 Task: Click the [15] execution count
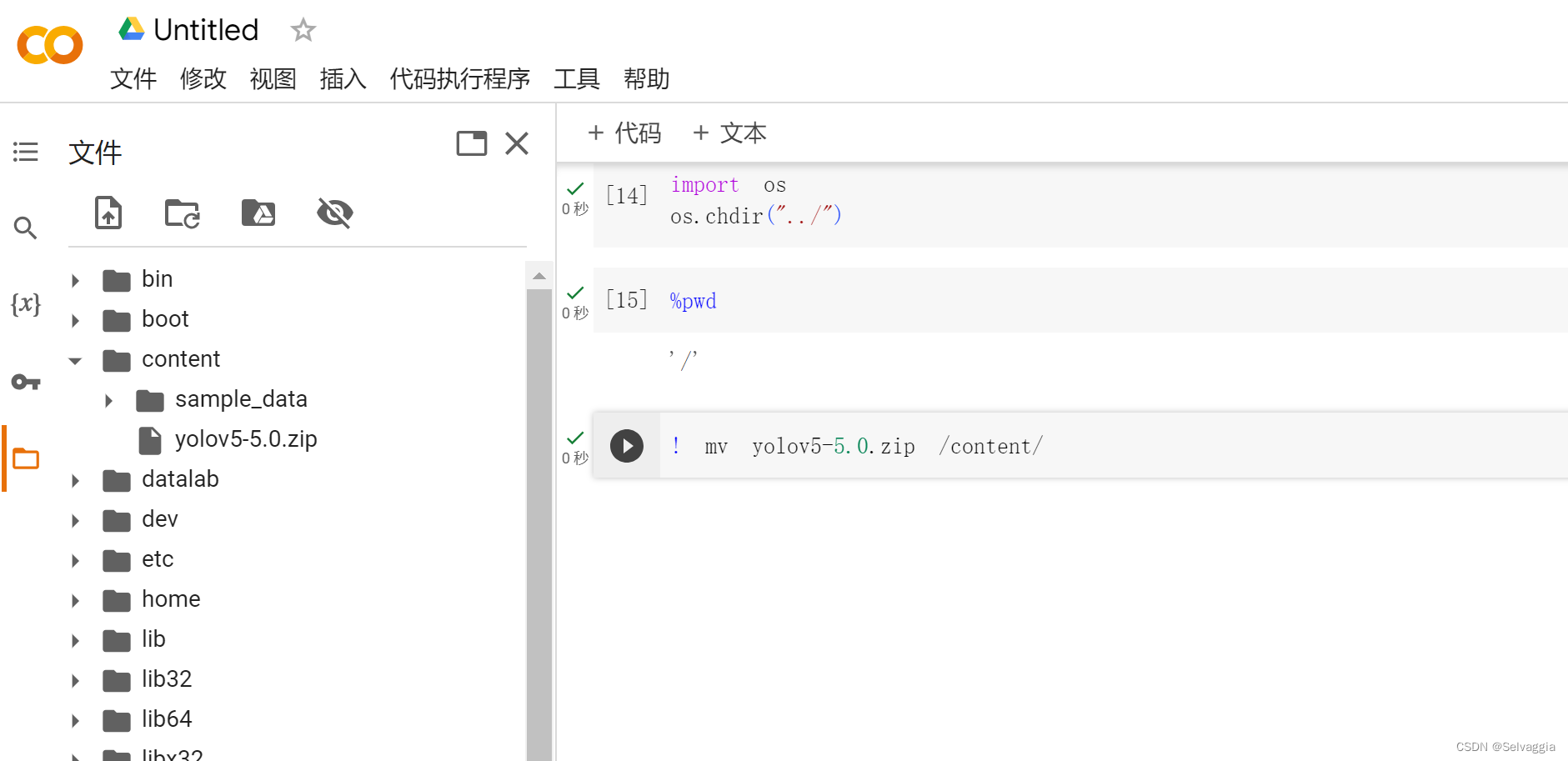click(x=627, y=299)
